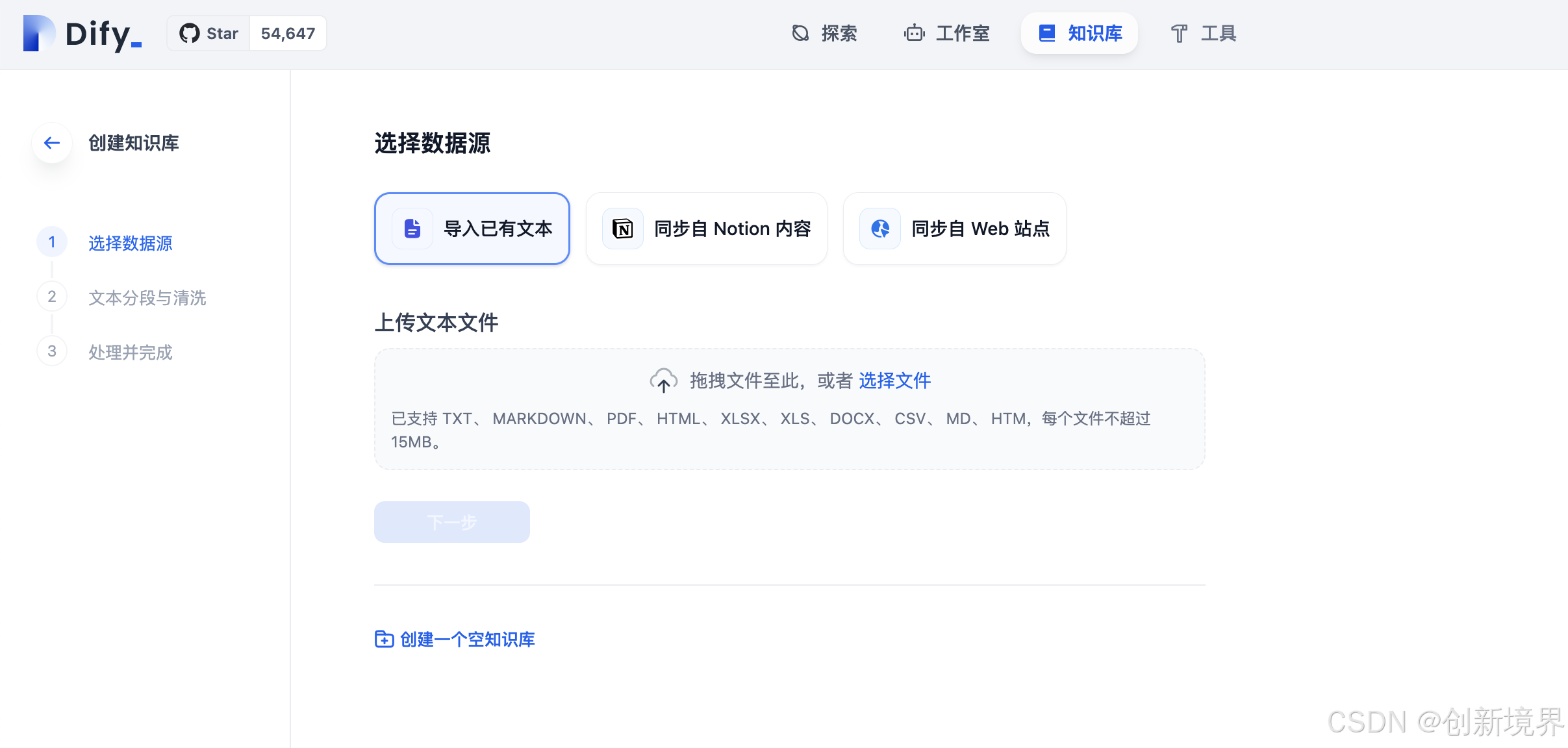Click the document icon on 导入已有文本 card
Viewport: 1568px width, 748px height.
click(x=411, y=228)
